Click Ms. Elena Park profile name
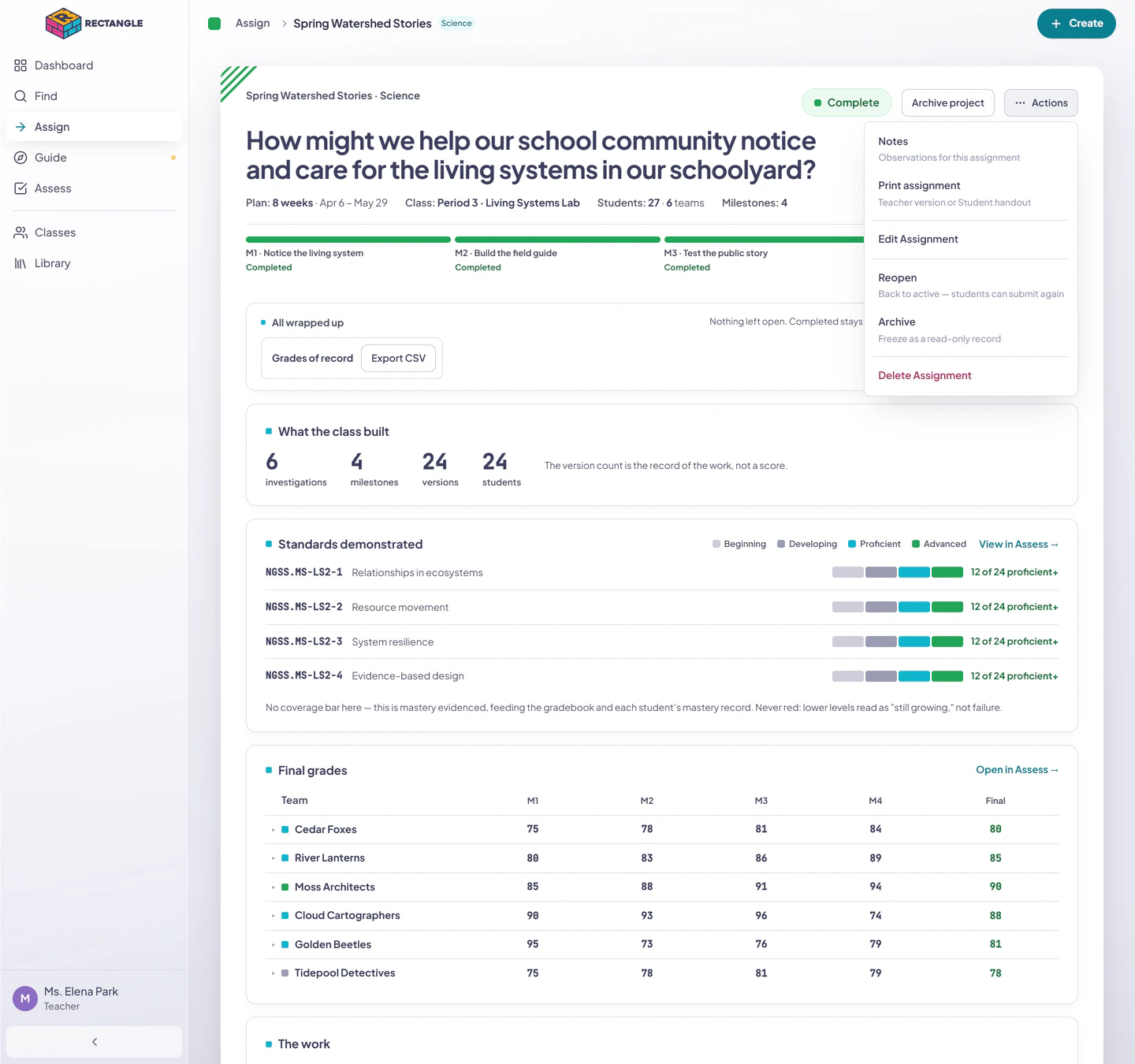The image size is (1135, 1064). tap(81, 992)
